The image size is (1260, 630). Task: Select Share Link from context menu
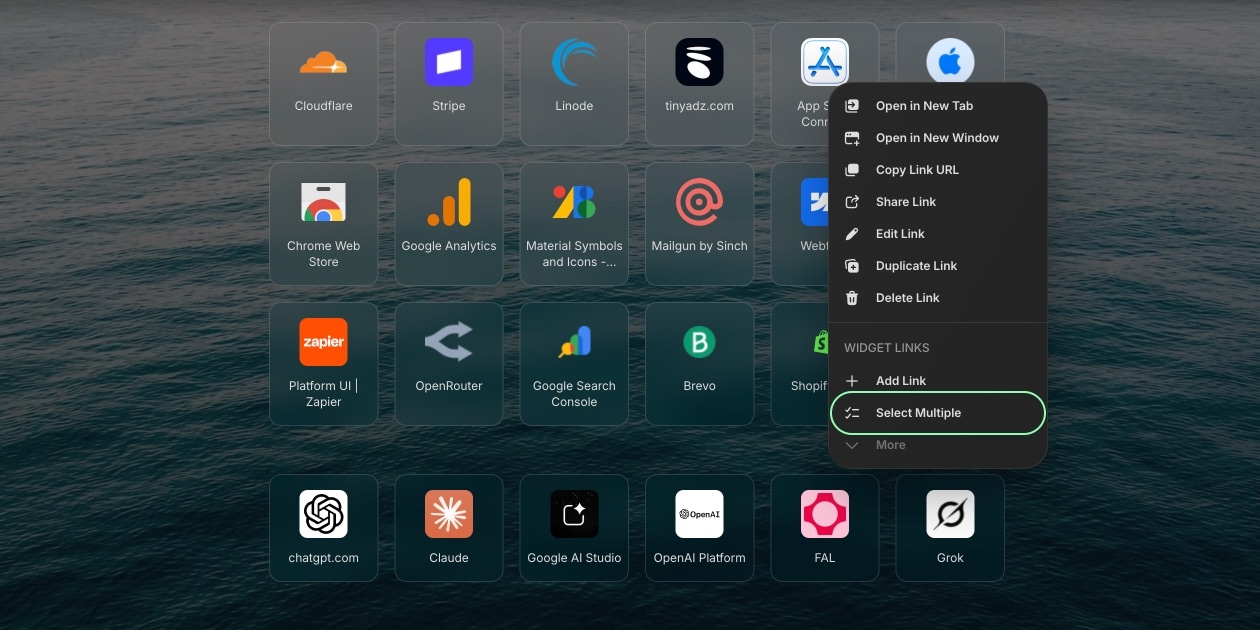click(938, 202)
